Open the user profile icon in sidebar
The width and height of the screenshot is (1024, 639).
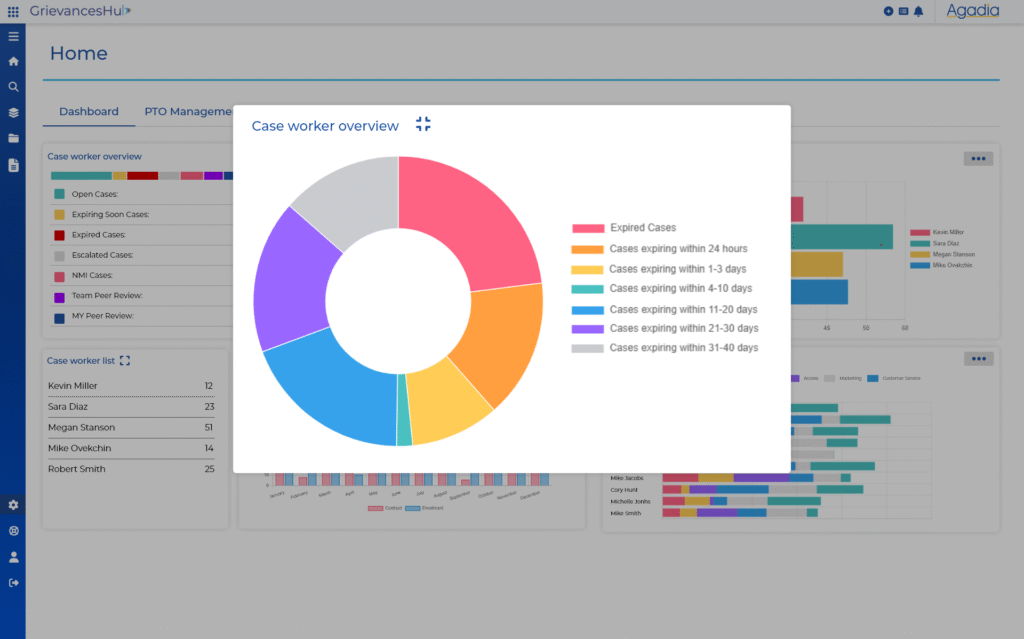click(13, 557)
